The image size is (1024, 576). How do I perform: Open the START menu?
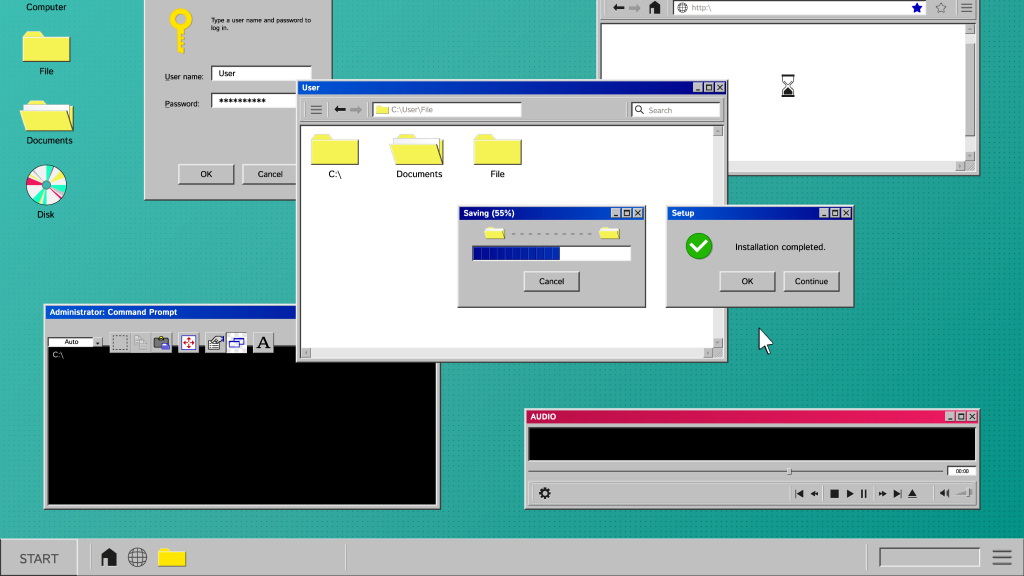click(x=39, y=558)
